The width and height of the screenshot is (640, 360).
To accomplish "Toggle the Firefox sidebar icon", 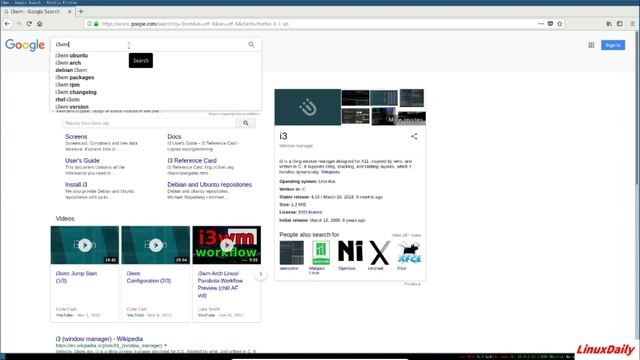I will 620,24.
